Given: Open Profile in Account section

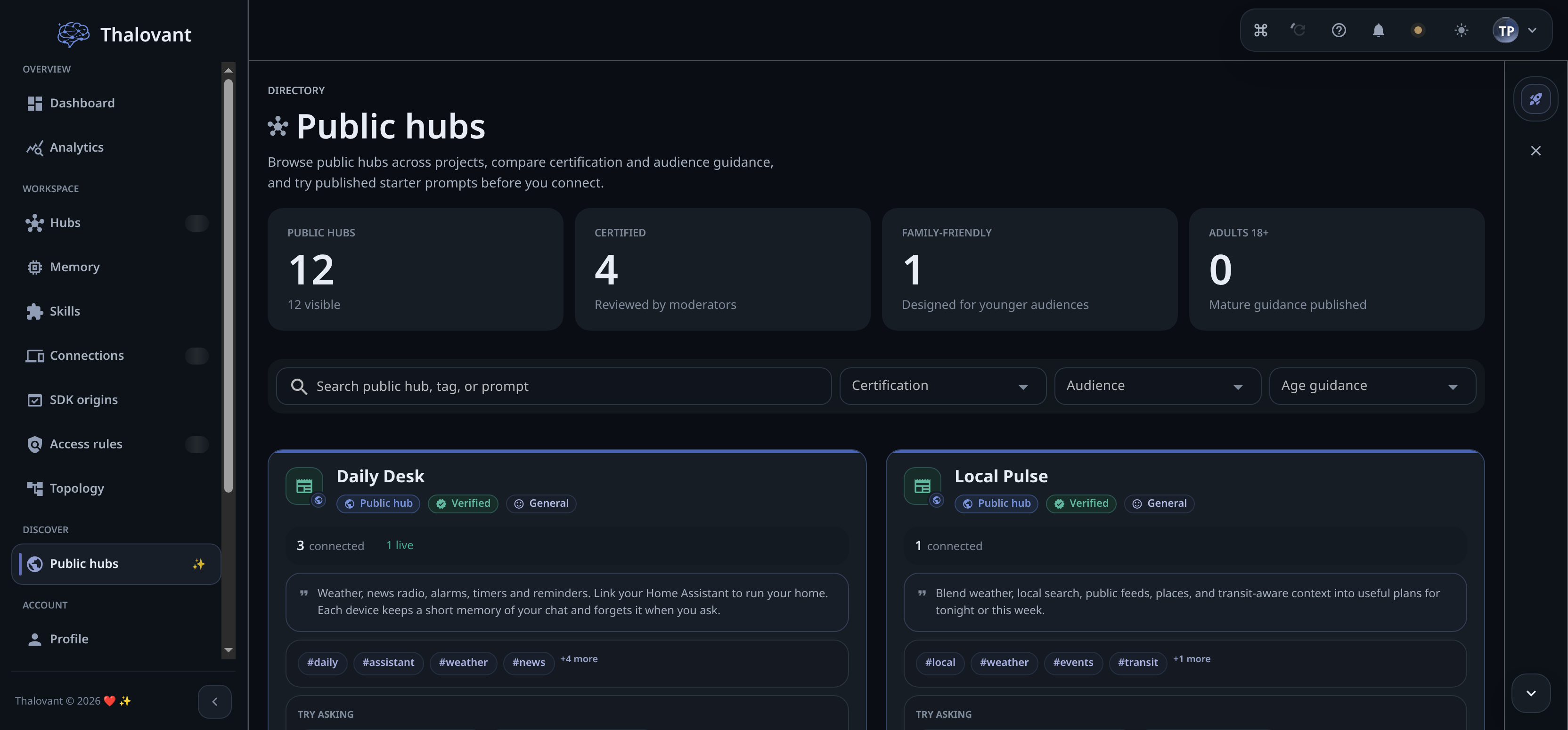Looking at the screenshot, I should click(115, 640).
